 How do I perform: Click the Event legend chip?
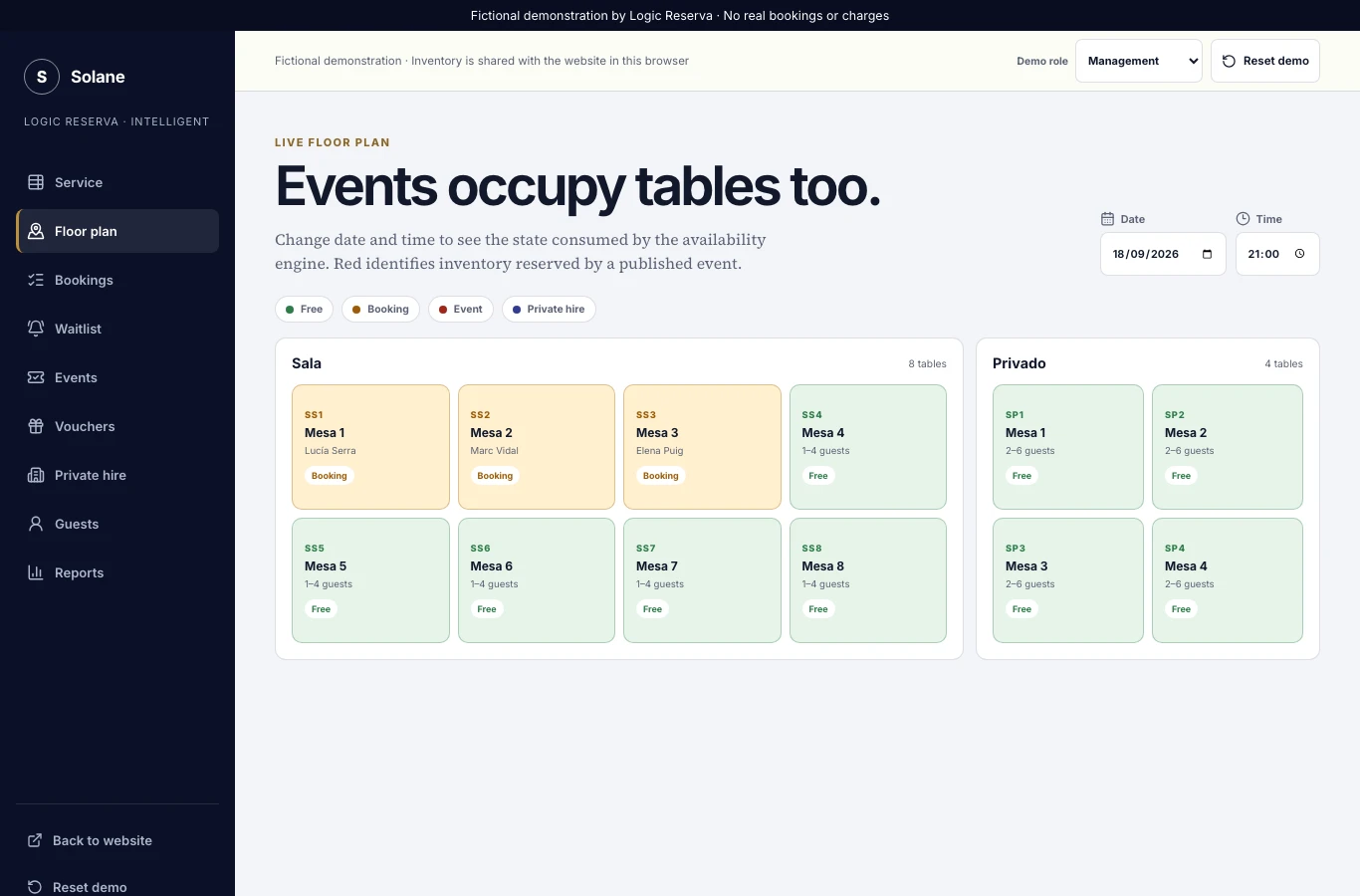coord(461,310)
